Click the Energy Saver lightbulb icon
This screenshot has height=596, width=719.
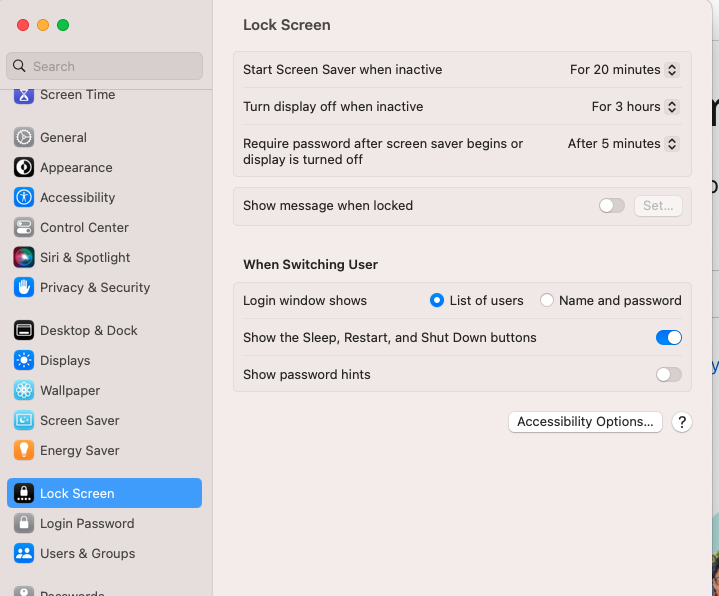tap(24, 451)
